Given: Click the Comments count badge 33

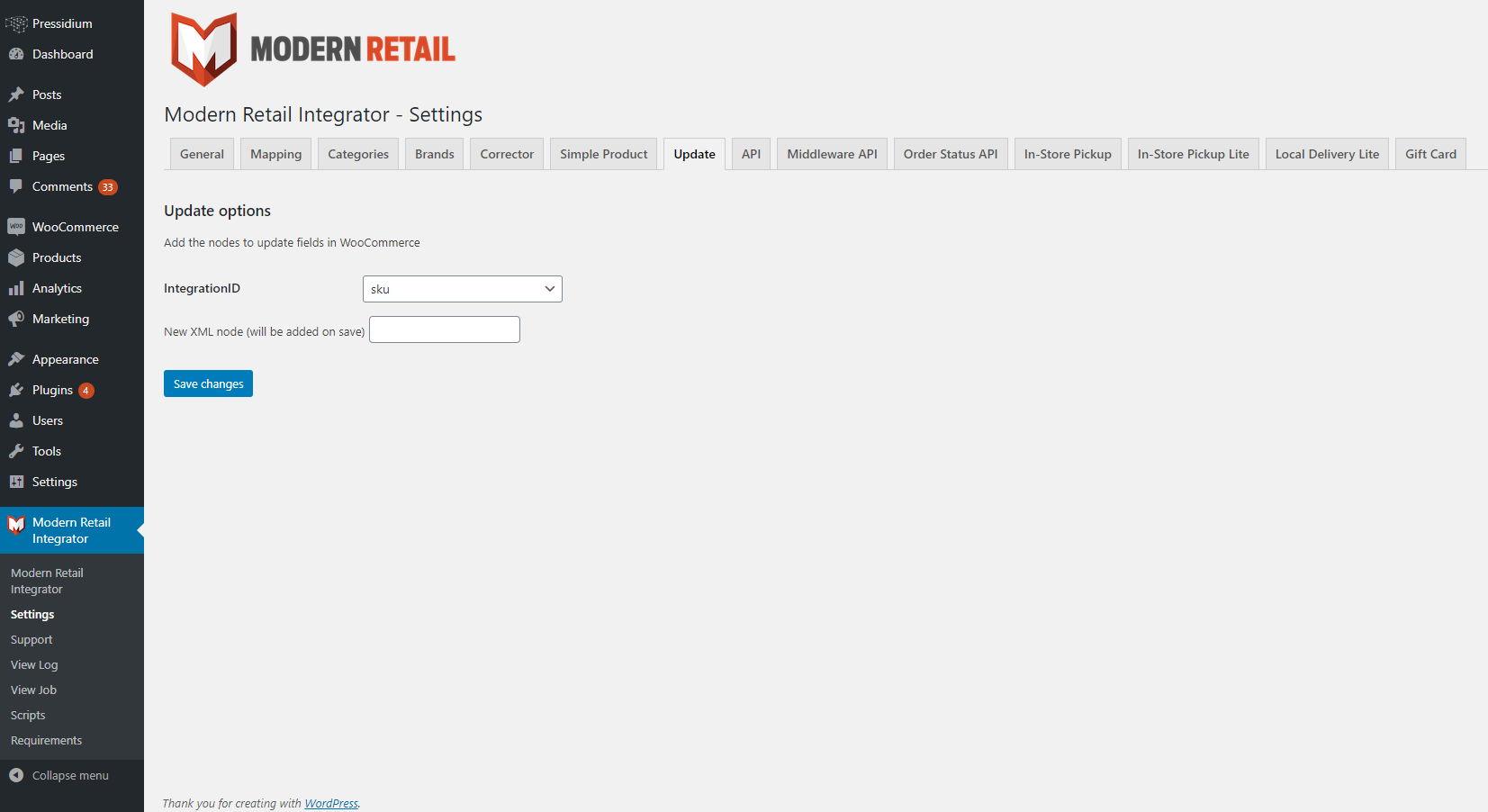Looking at the screenshot, I should [108, 187].
